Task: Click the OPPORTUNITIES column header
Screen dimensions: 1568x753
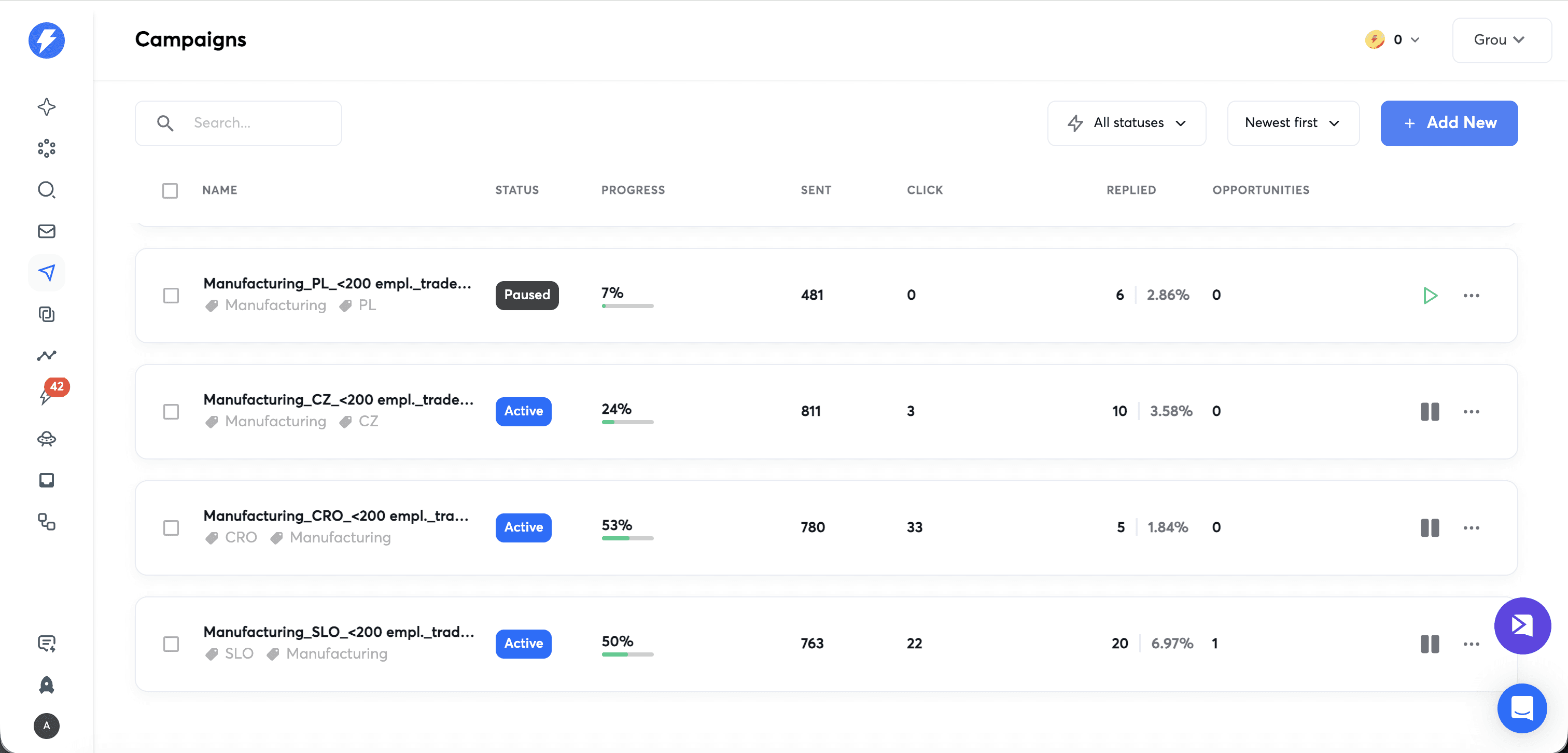Action: pyautogui.click(x=1261, y=190)
